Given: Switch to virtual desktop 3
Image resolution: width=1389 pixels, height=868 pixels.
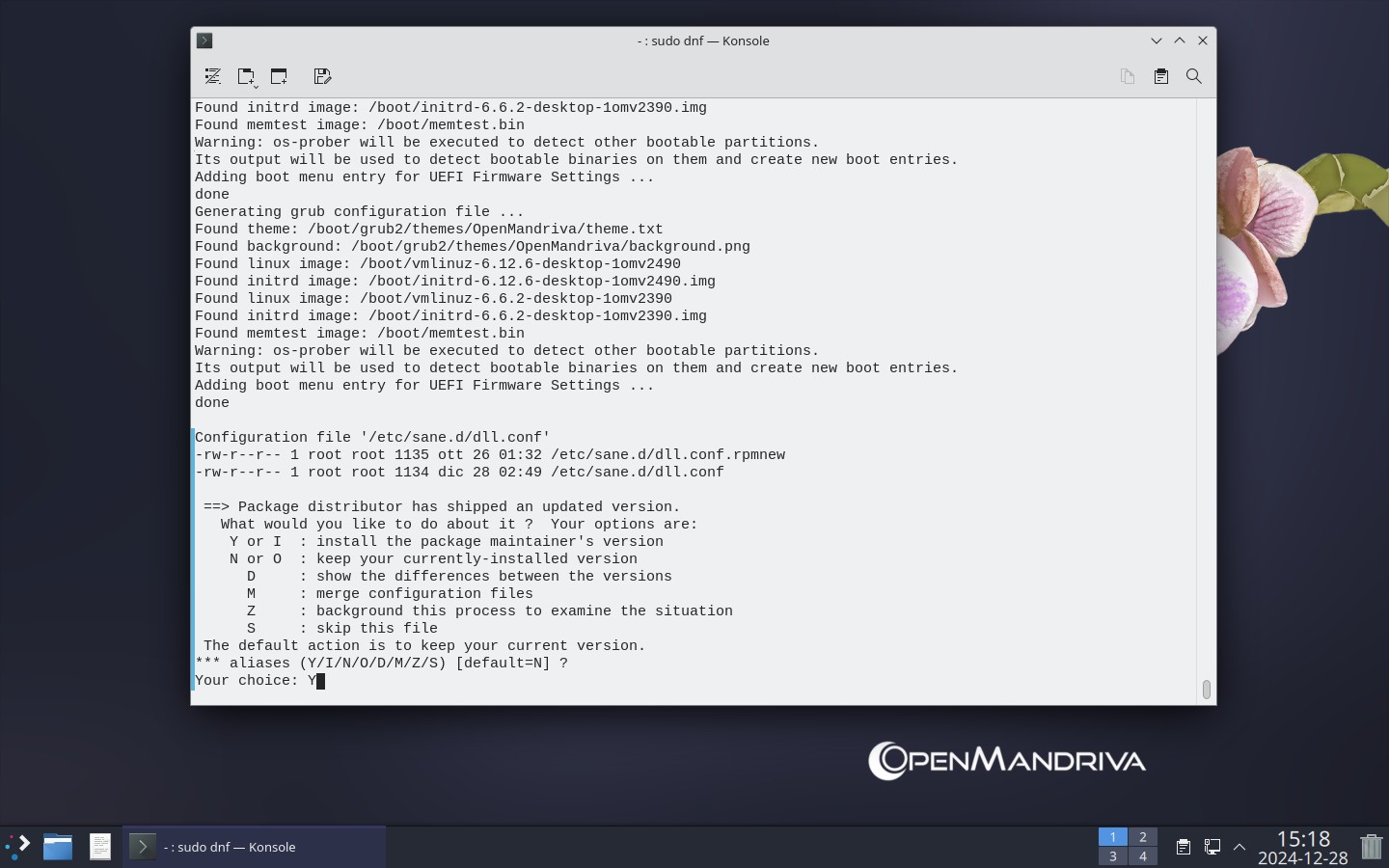Looking at the screenshot, I should (x=1112, y=856).
